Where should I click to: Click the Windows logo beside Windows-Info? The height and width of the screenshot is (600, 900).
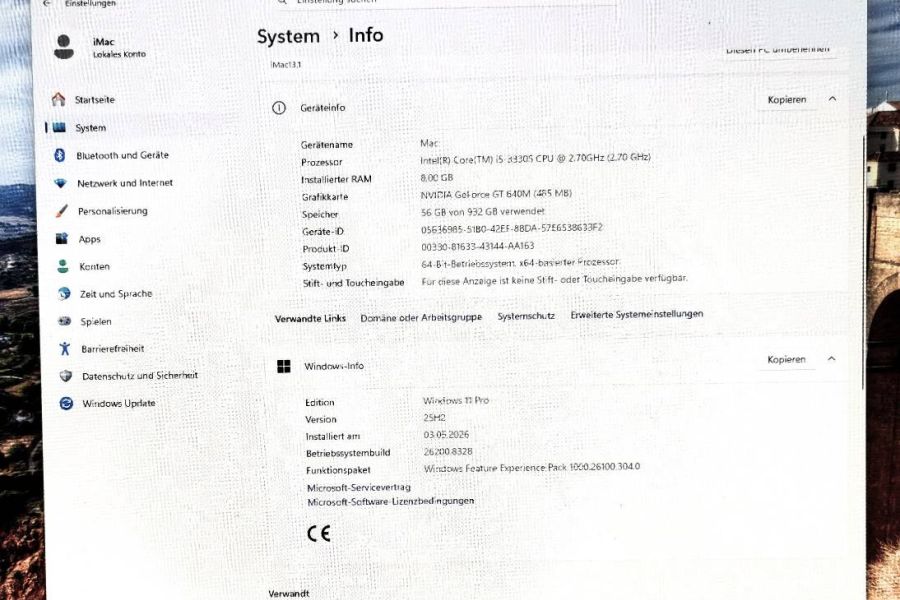click(x=284, y=366)
